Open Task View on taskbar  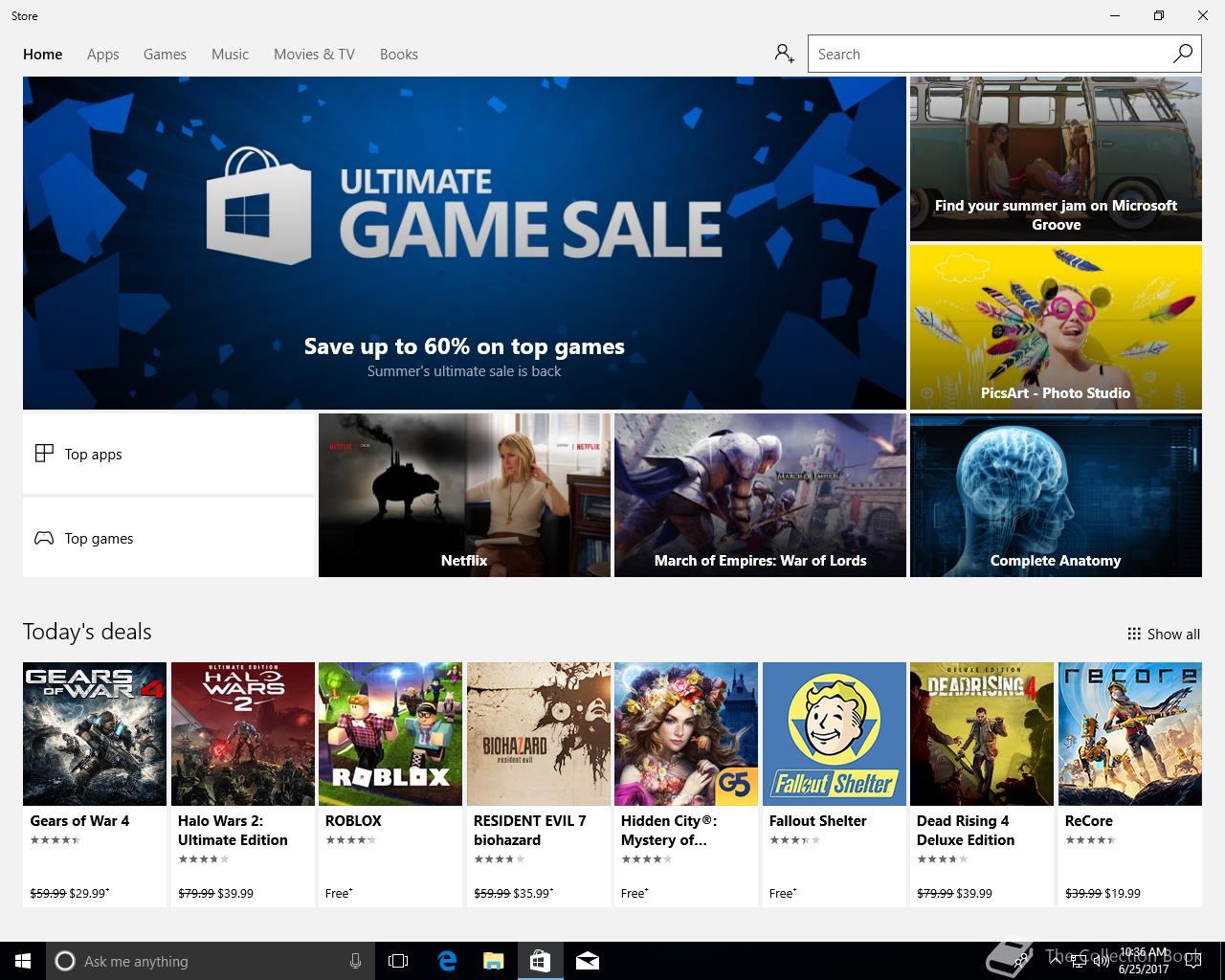click(398, 961)
